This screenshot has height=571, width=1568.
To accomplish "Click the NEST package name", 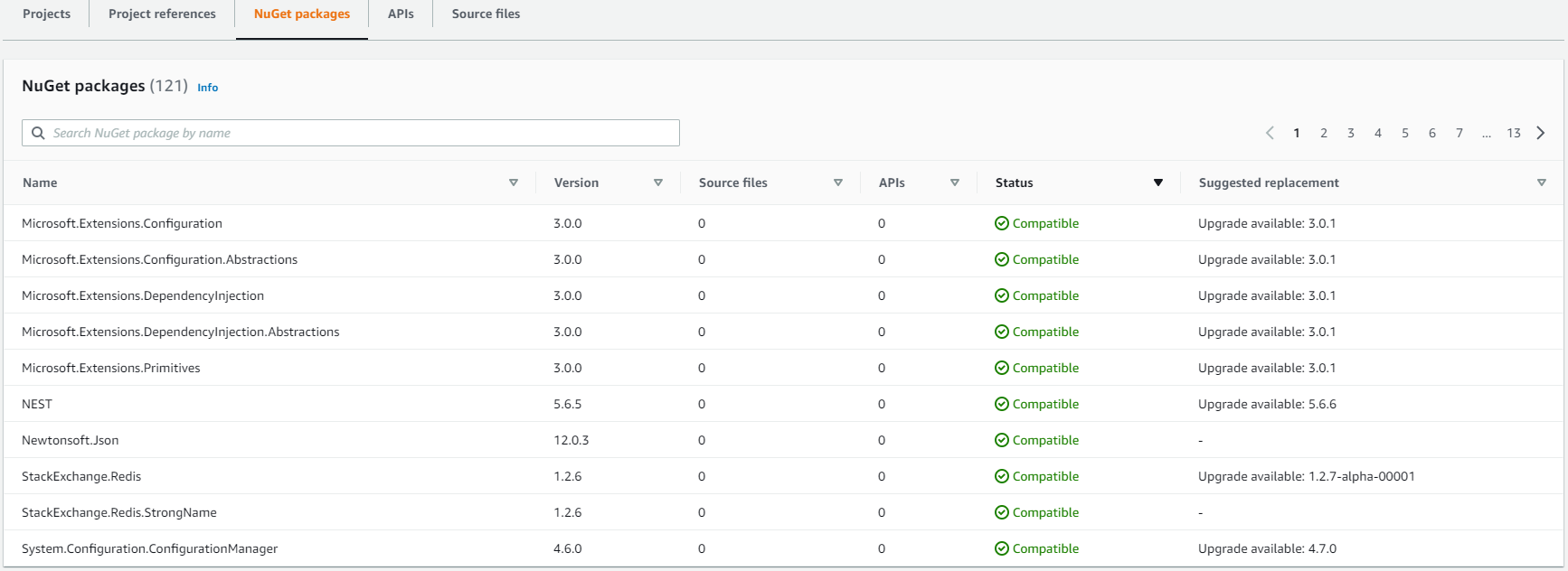I will pyautogui.click(x=37, y=404).
